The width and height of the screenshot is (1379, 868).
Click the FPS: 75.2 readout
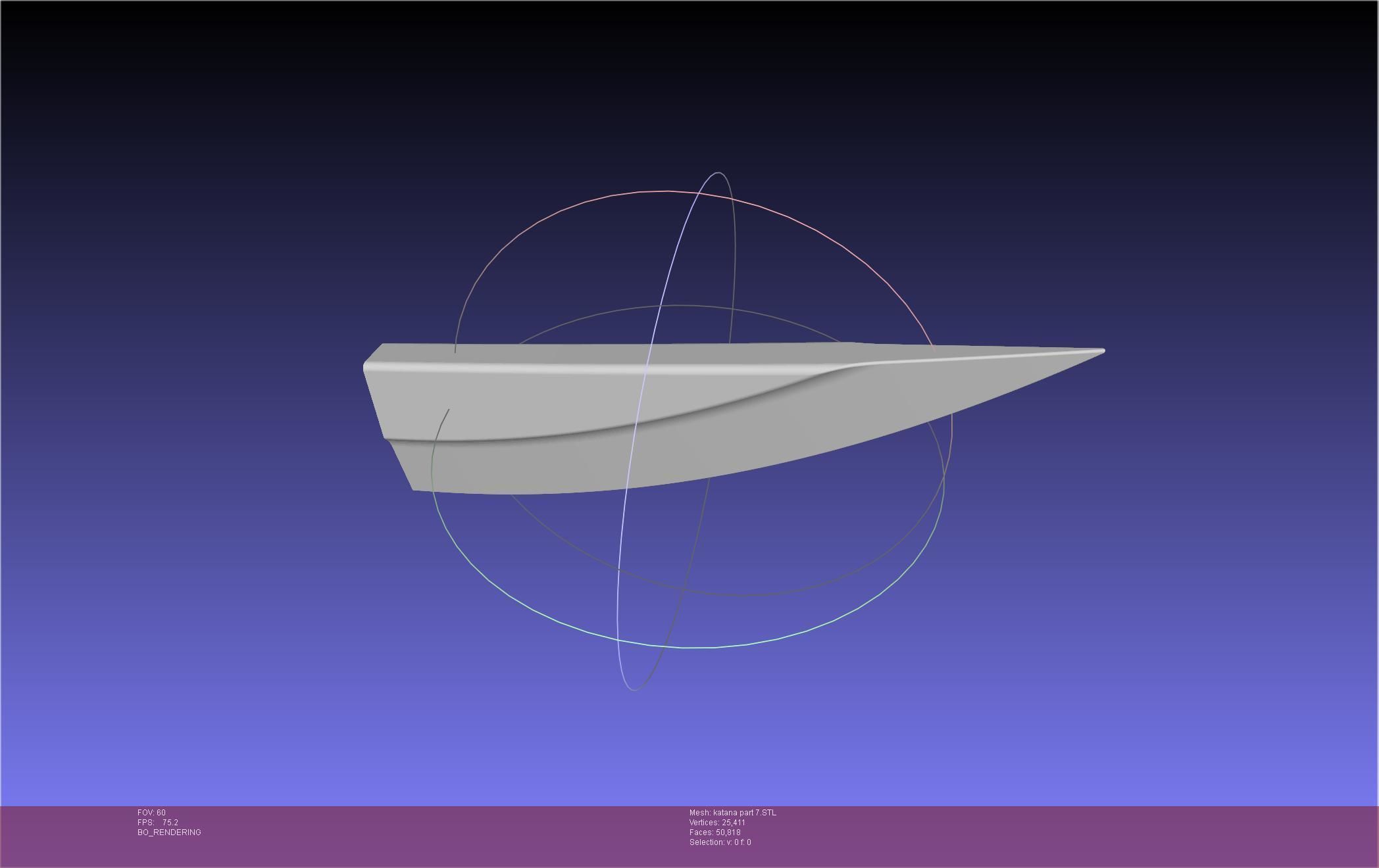click(x=158, y=823)
